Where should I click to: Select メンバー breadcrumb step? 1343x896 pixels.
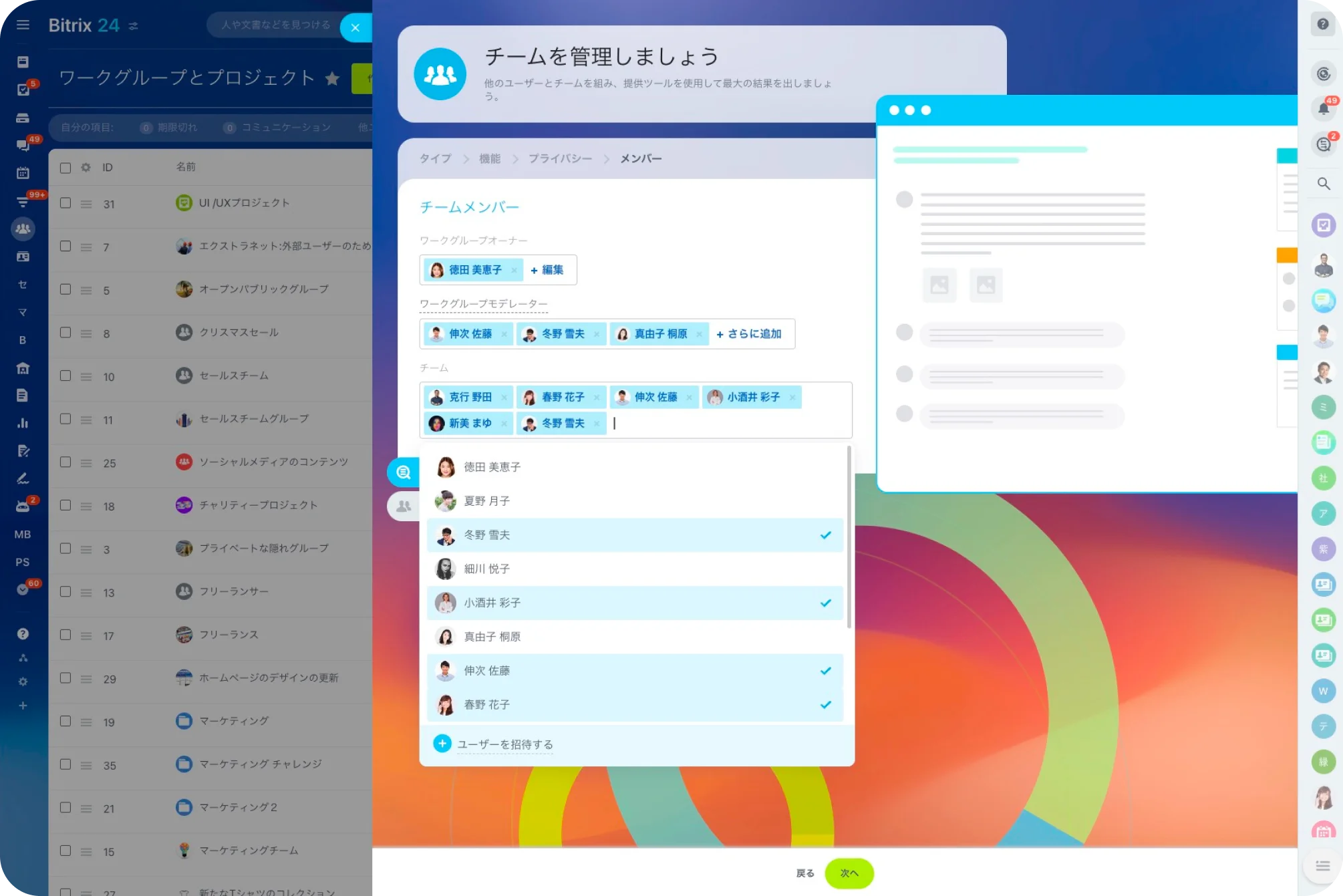coord(641,158)
